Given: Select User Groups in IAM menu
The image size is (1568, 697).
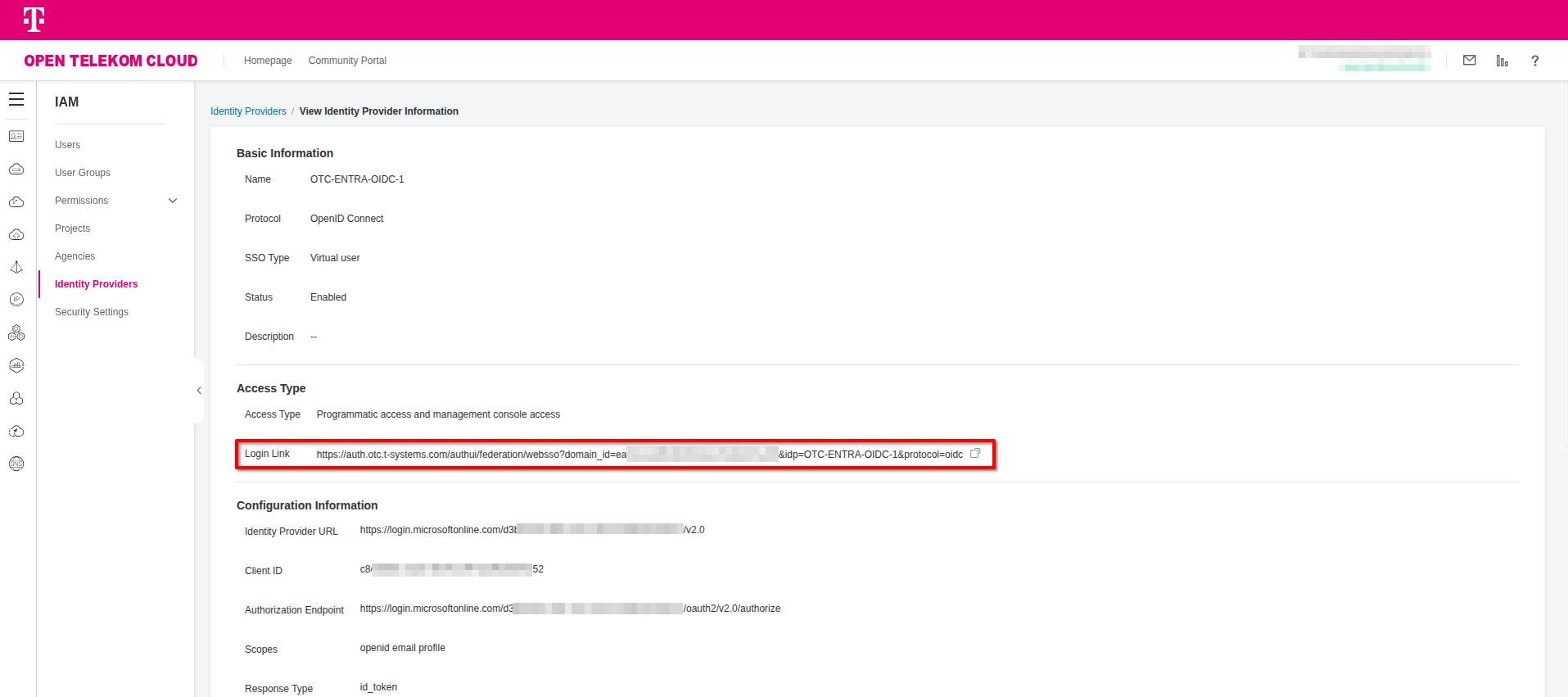Looking at the screenshot, I should click(x=83, y=173).
